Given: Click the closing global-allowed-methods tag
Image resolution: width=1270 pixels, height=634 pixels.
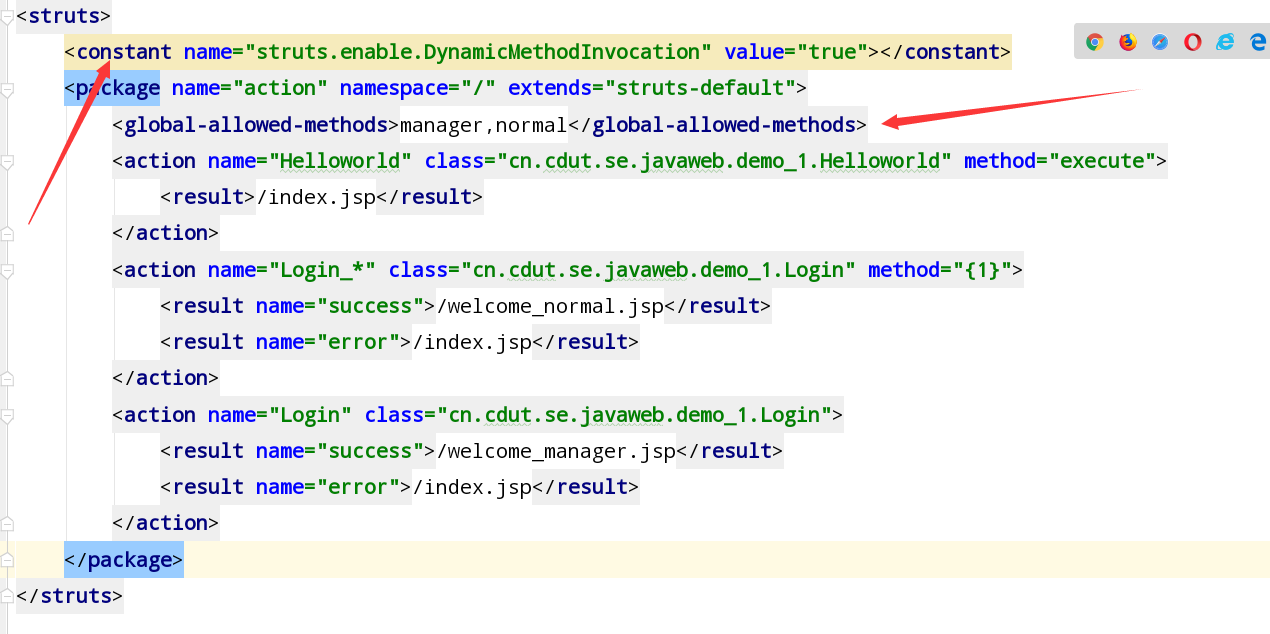Looking at the screenshot, I should coord(718,125).
